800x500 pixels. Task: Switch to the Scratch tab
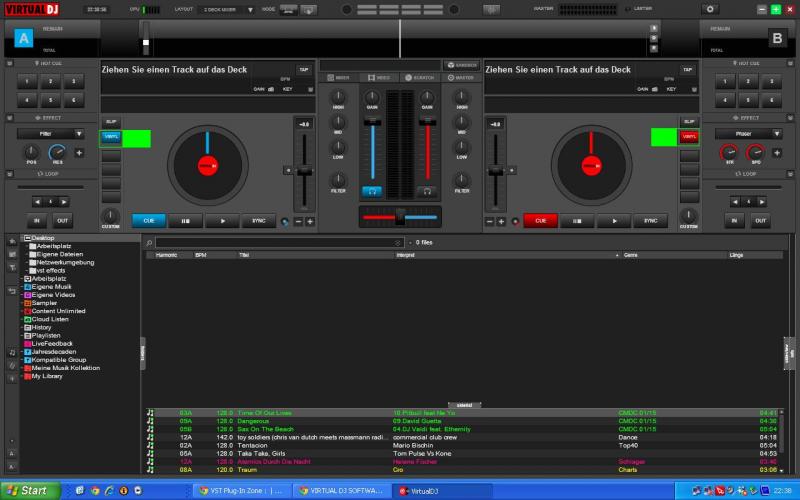point(420,78)
